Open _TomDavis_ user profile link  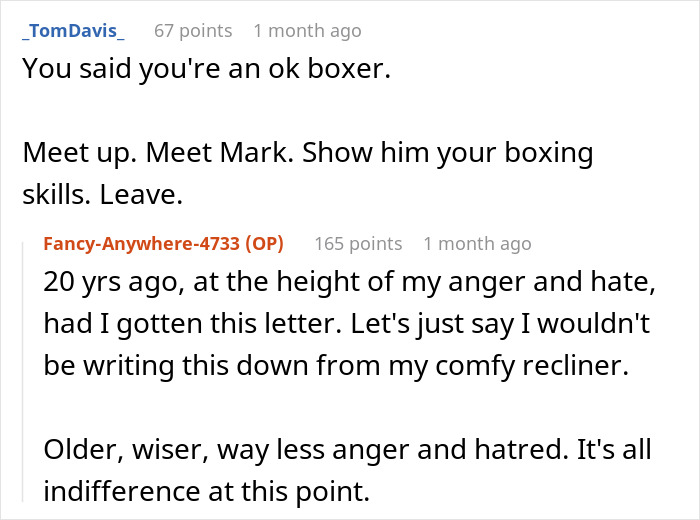click(x=73, y=31)
